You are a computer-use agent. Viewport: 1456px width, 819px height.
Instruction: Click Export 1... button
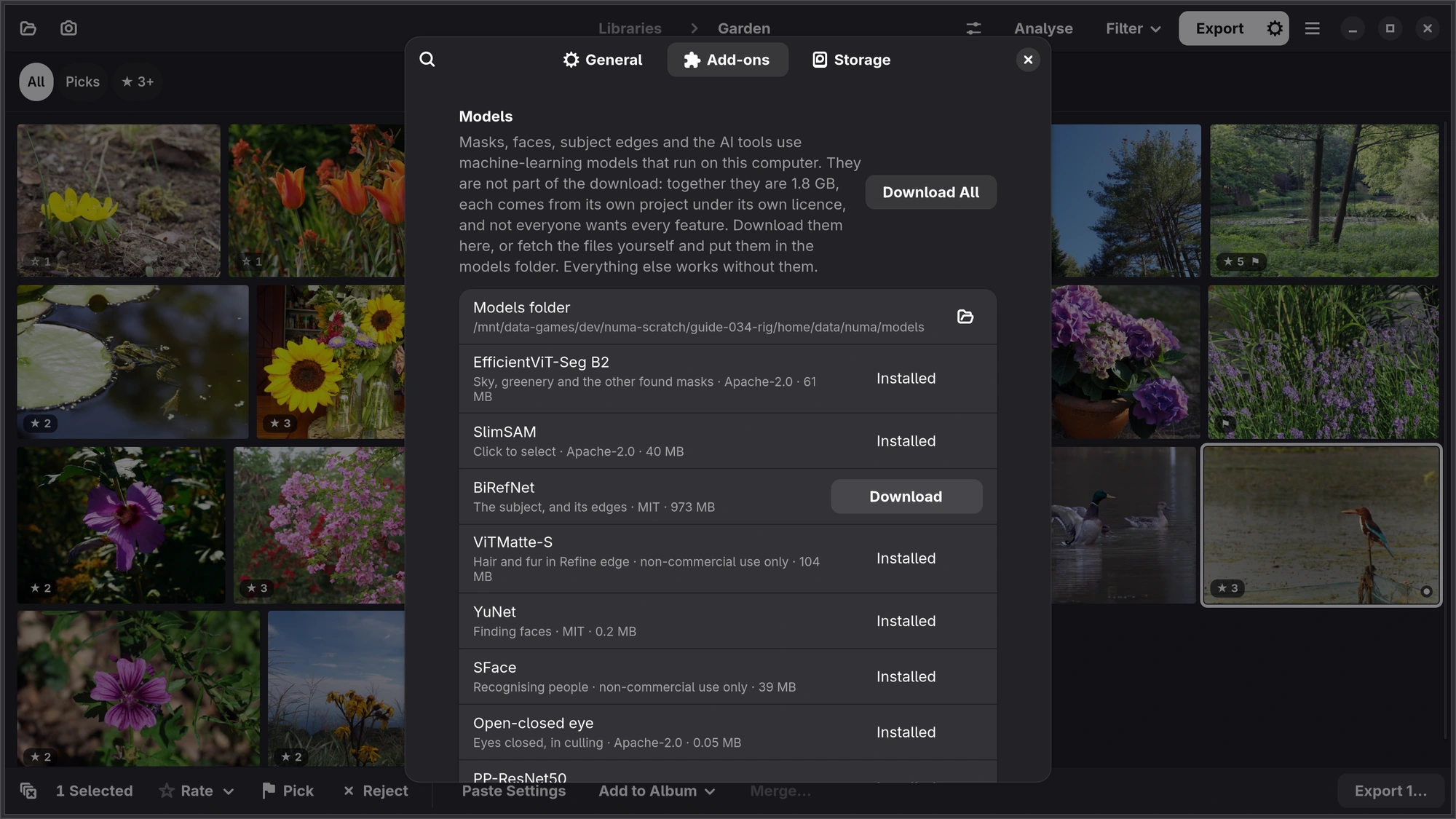point(1390,791)
